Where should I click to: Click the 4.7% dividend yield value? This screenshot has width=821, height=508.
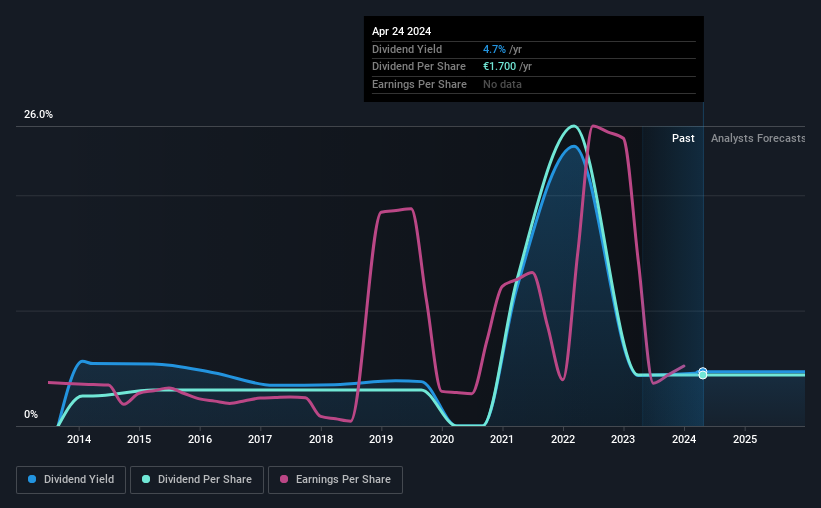(x=494, y=49)
